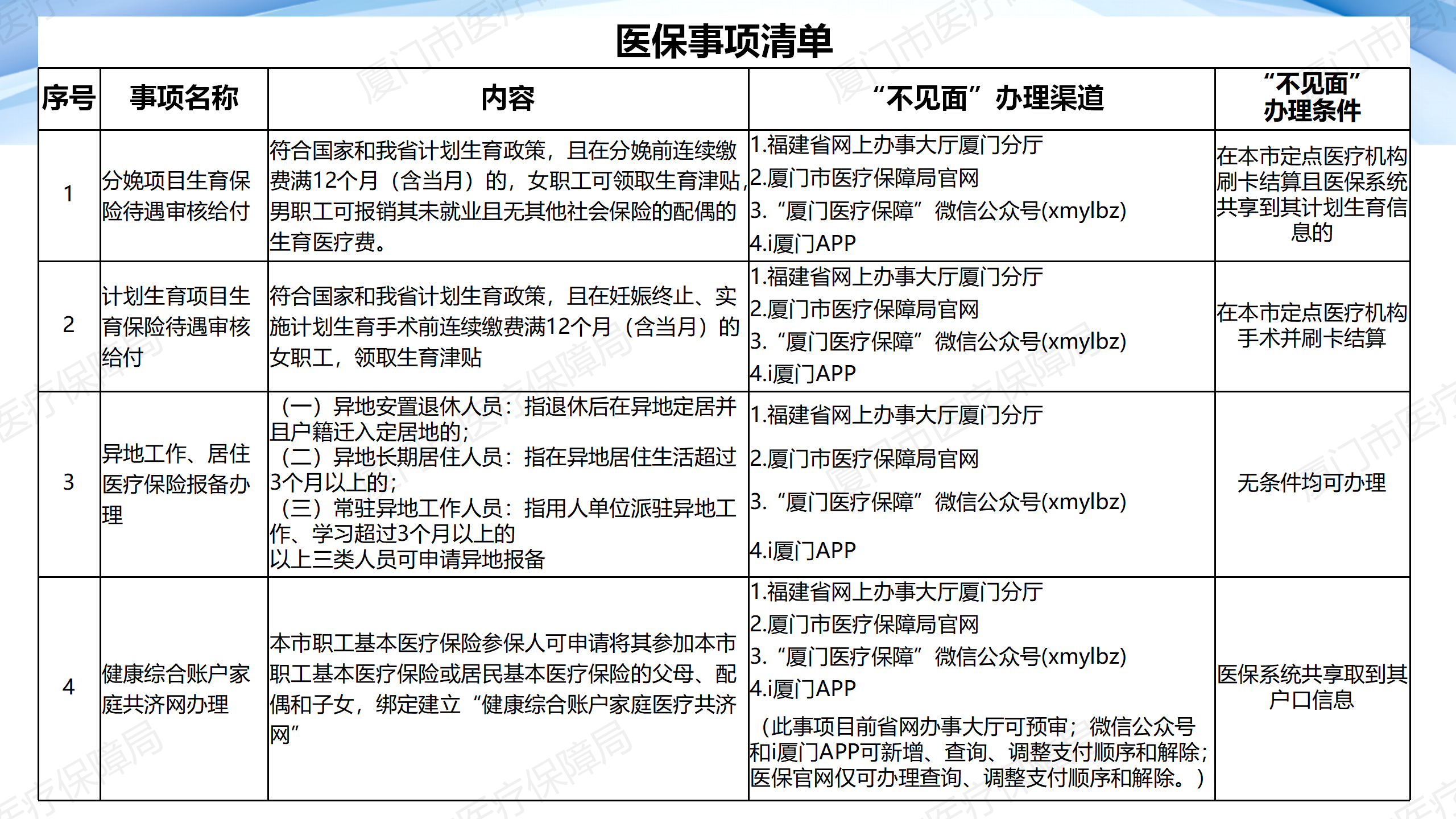Select row number 2 cell
Screen dimensions: 1456x819
click(69, 325)
